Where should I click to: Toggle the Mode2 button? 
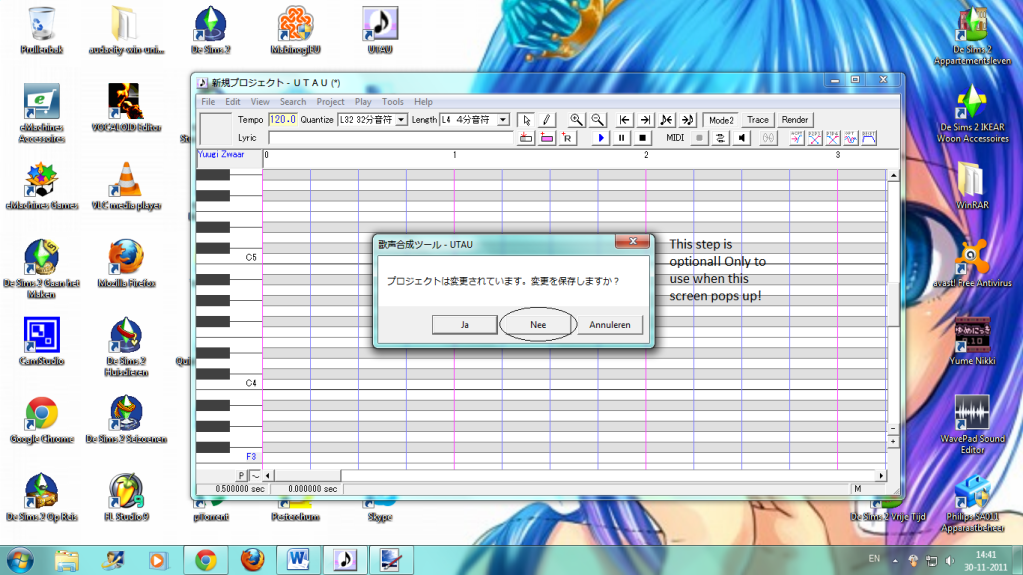coord(721,120)
